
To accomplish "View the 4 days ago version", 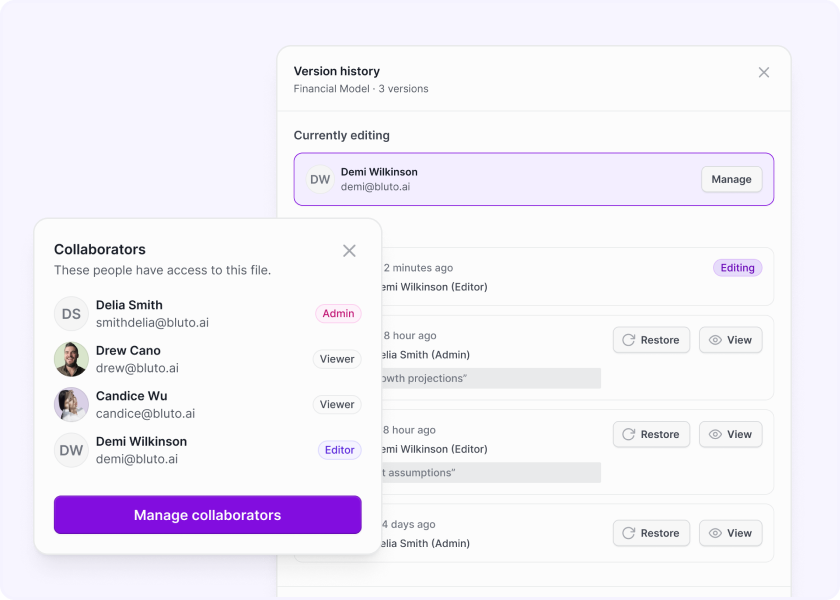I will pyautogui.click(x=730, y=533).
